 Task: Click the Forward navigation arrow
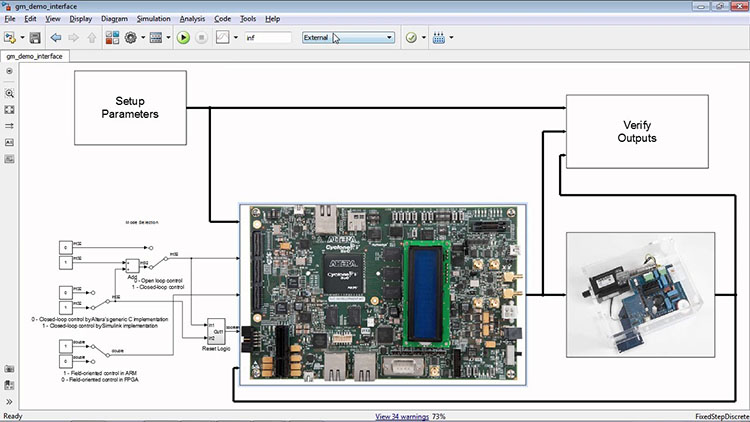(x=73, y=37)
